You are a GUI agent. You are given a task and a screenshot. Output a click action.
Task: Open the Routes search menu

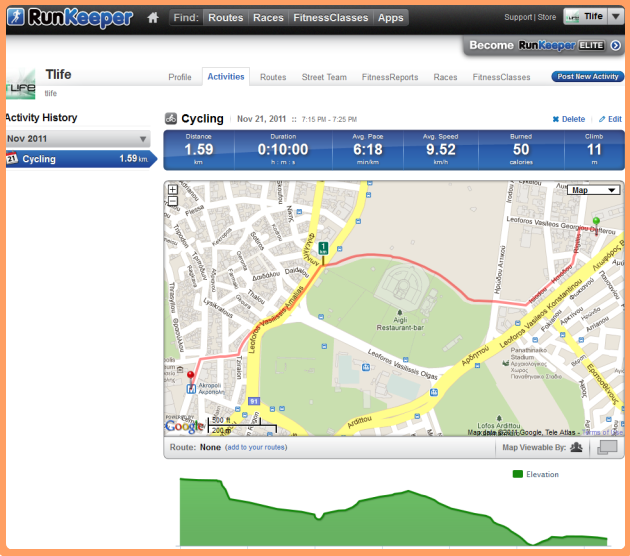click(225, 18)
